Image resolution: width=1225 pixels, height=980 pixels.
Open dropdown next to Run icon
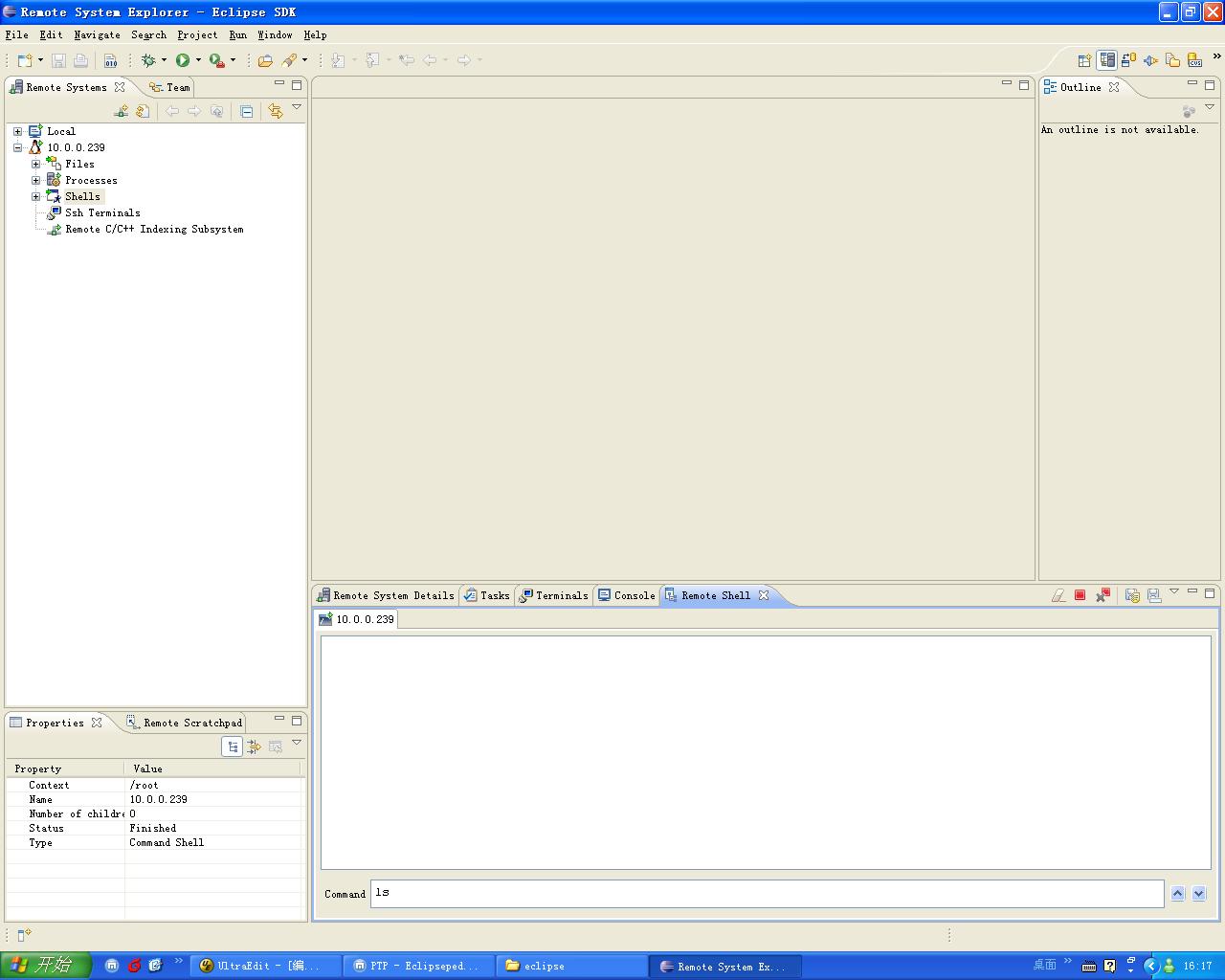tap(198, 60)
